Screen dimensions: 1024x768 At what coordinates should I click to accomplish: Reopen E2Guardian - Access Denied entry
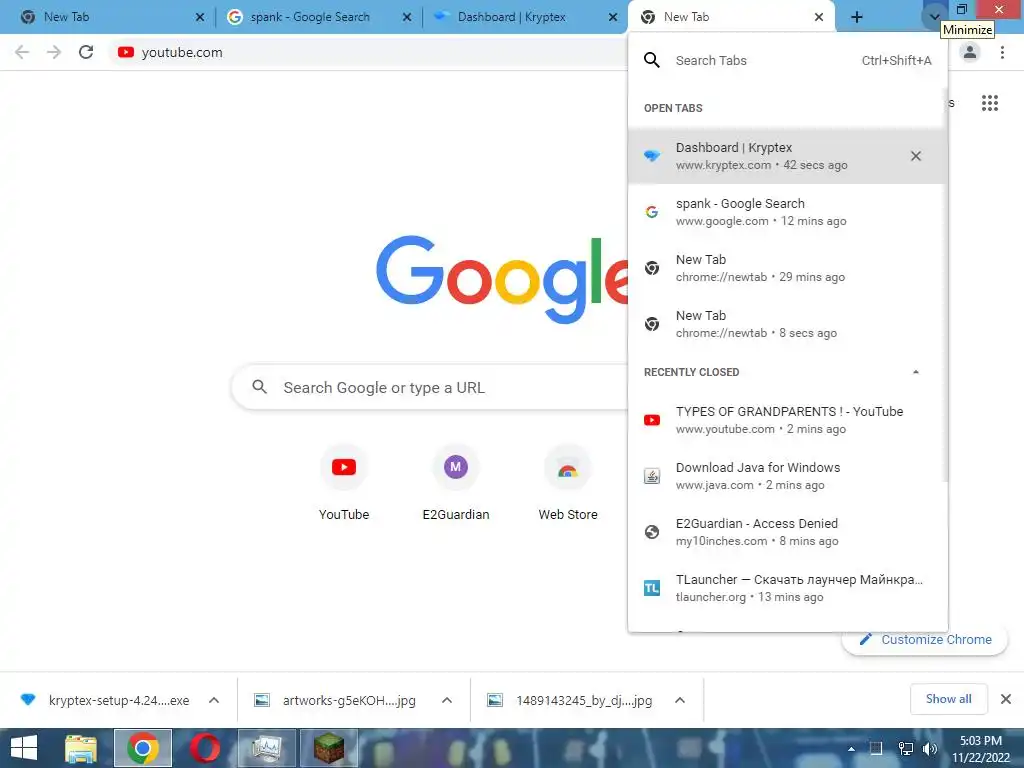(786, 532)
